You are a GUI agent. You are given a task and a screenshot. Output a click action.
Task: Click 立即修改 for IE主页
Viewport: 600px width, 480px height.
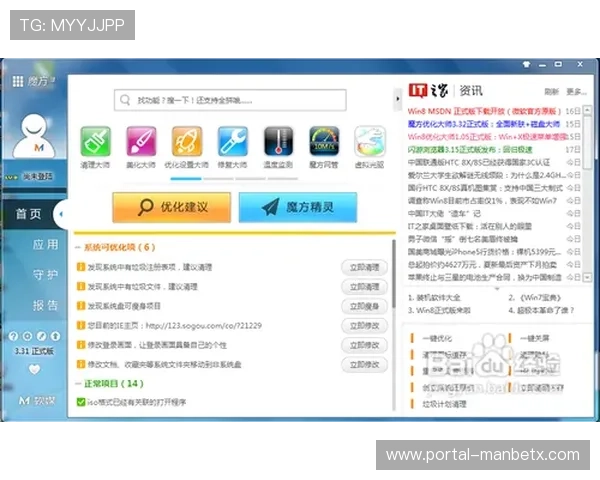tap(364, 326)
